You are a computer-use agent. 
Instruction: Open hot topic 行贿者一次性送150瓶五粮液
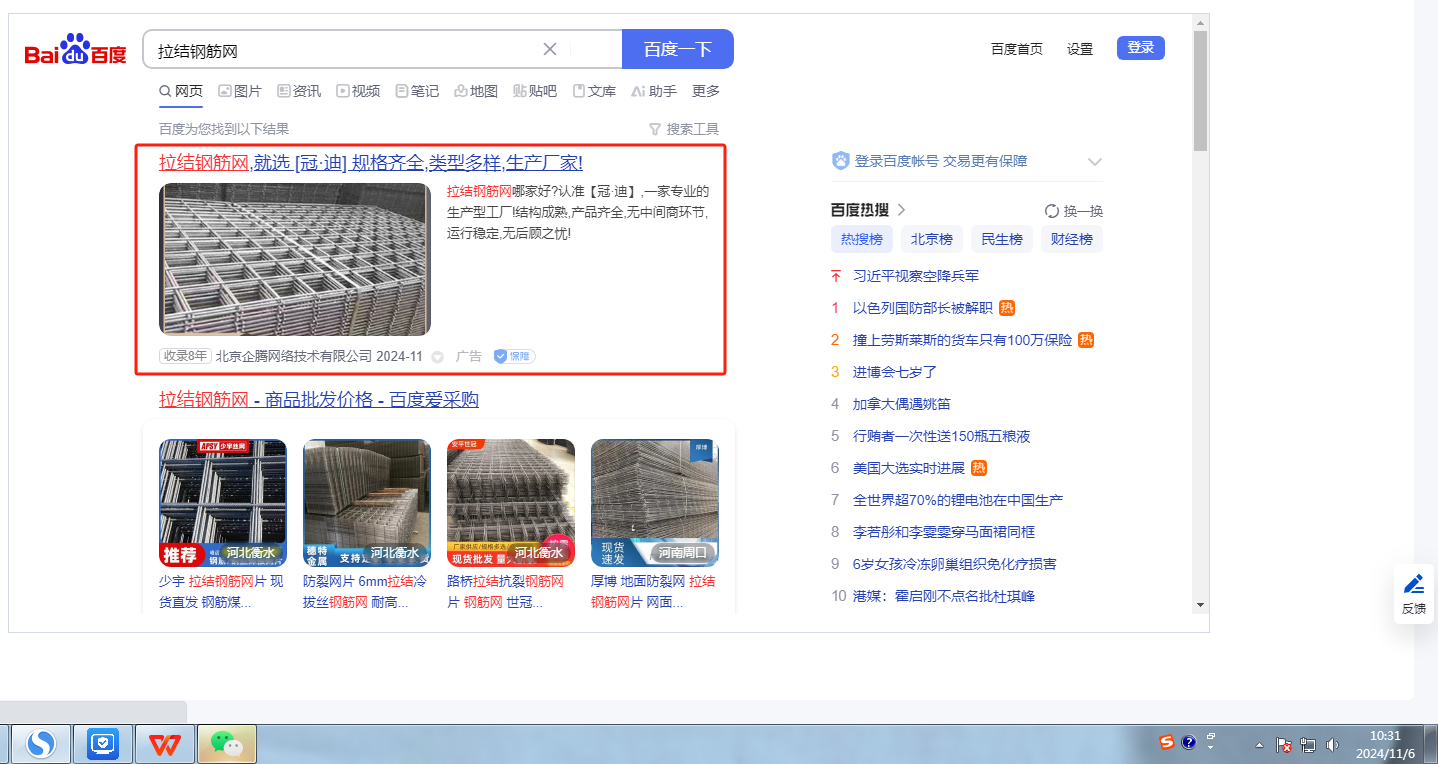[x=941, y=436]
